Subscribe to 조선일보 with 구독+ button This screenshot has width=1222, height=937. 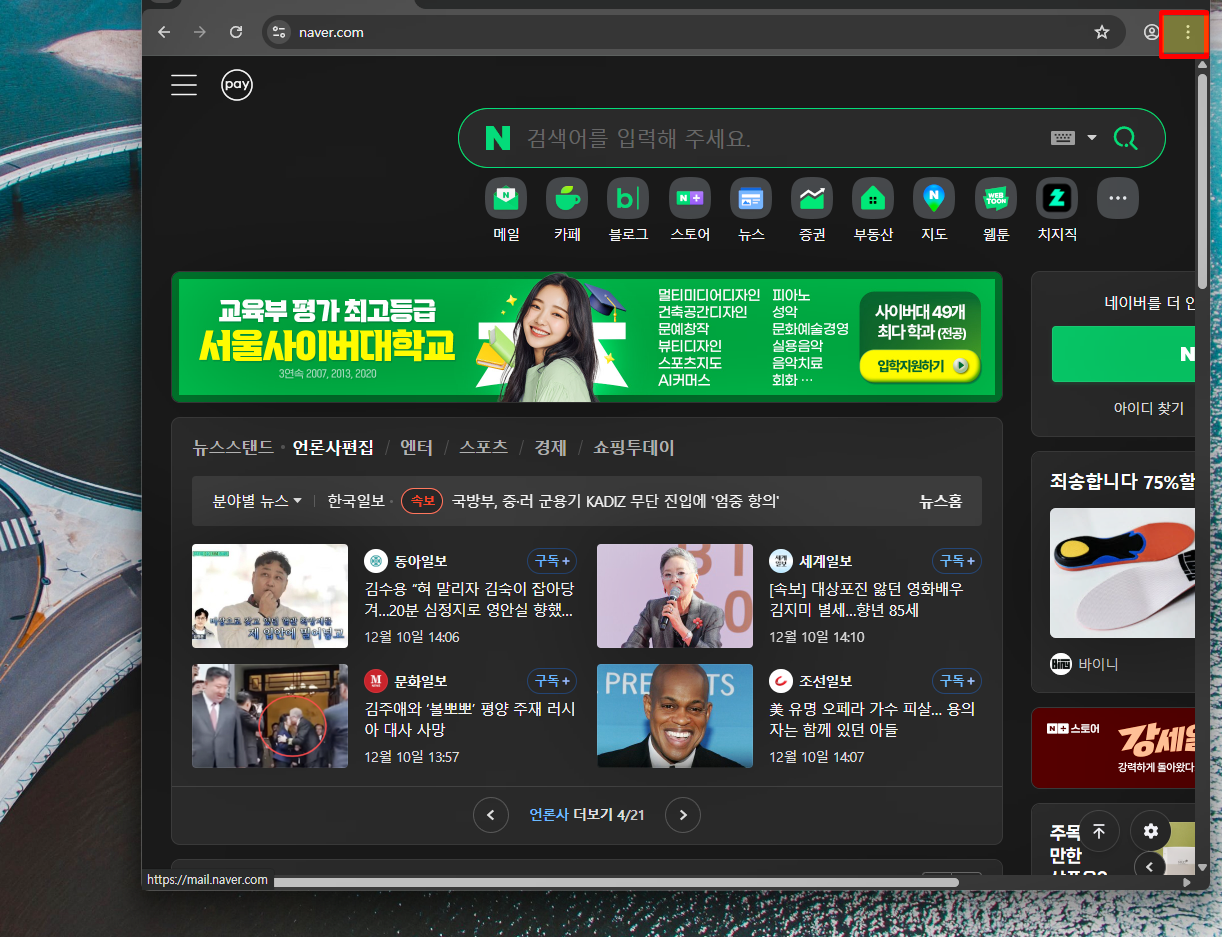tap(957, 681)
